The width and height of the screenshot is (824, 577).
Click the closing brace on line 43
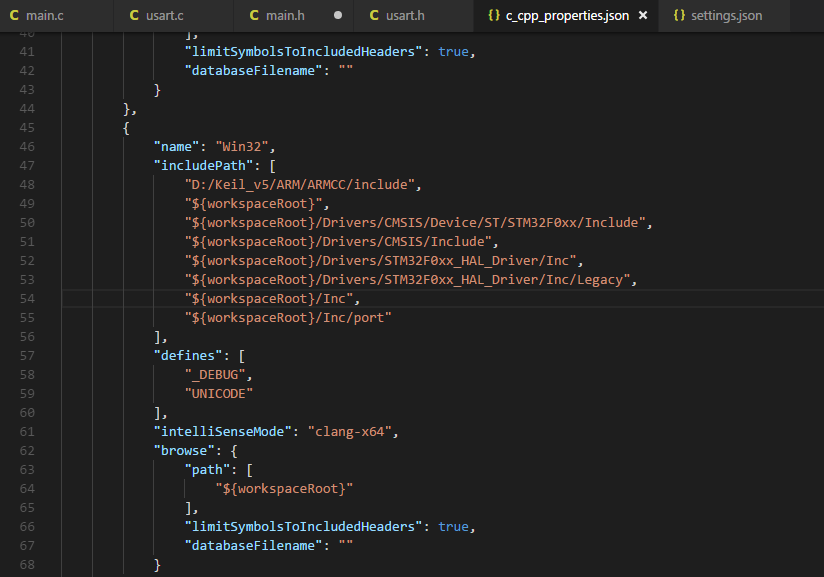157,90
